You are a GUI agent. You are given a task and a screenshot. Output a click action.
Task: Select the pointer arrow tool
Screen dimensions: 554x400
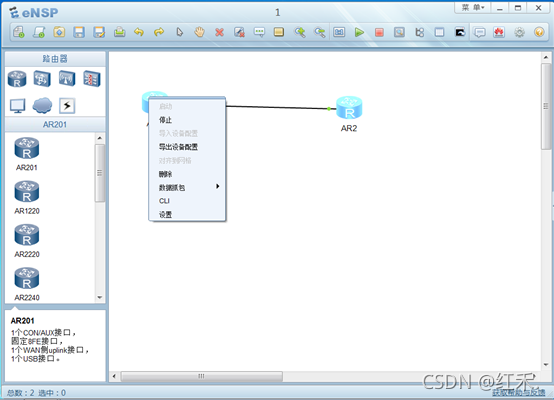[179, 33]
